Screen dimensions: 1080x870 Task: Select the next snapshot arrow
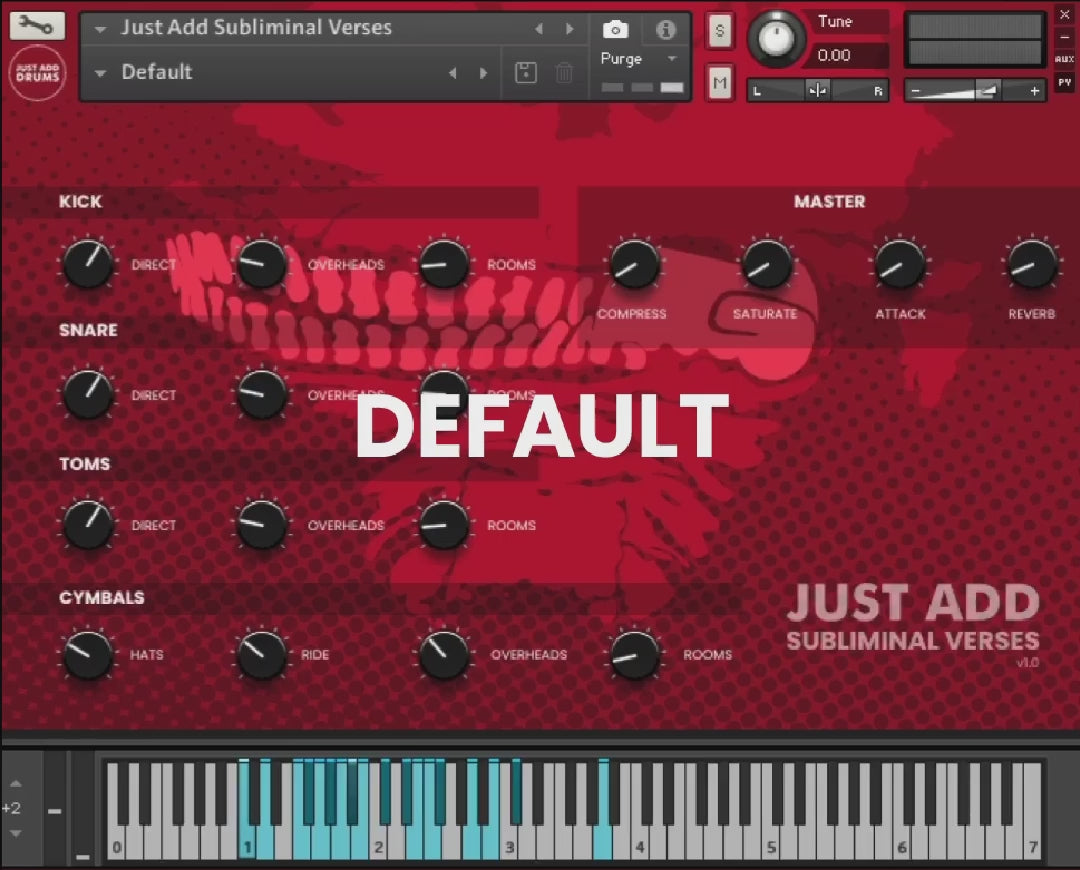(x=484, y=73)
